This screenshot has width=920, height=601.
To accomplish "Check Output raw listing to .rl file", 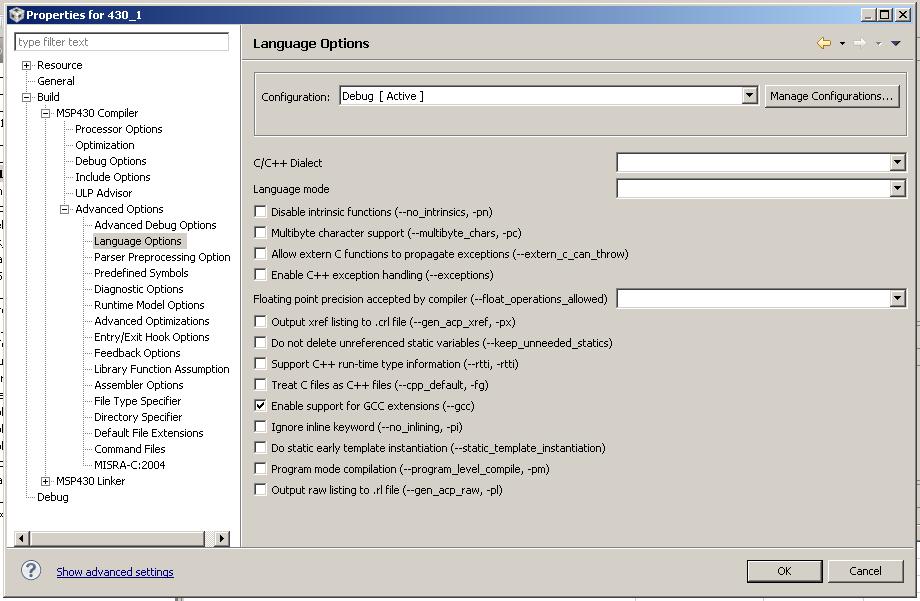I will tap(260, 489).
